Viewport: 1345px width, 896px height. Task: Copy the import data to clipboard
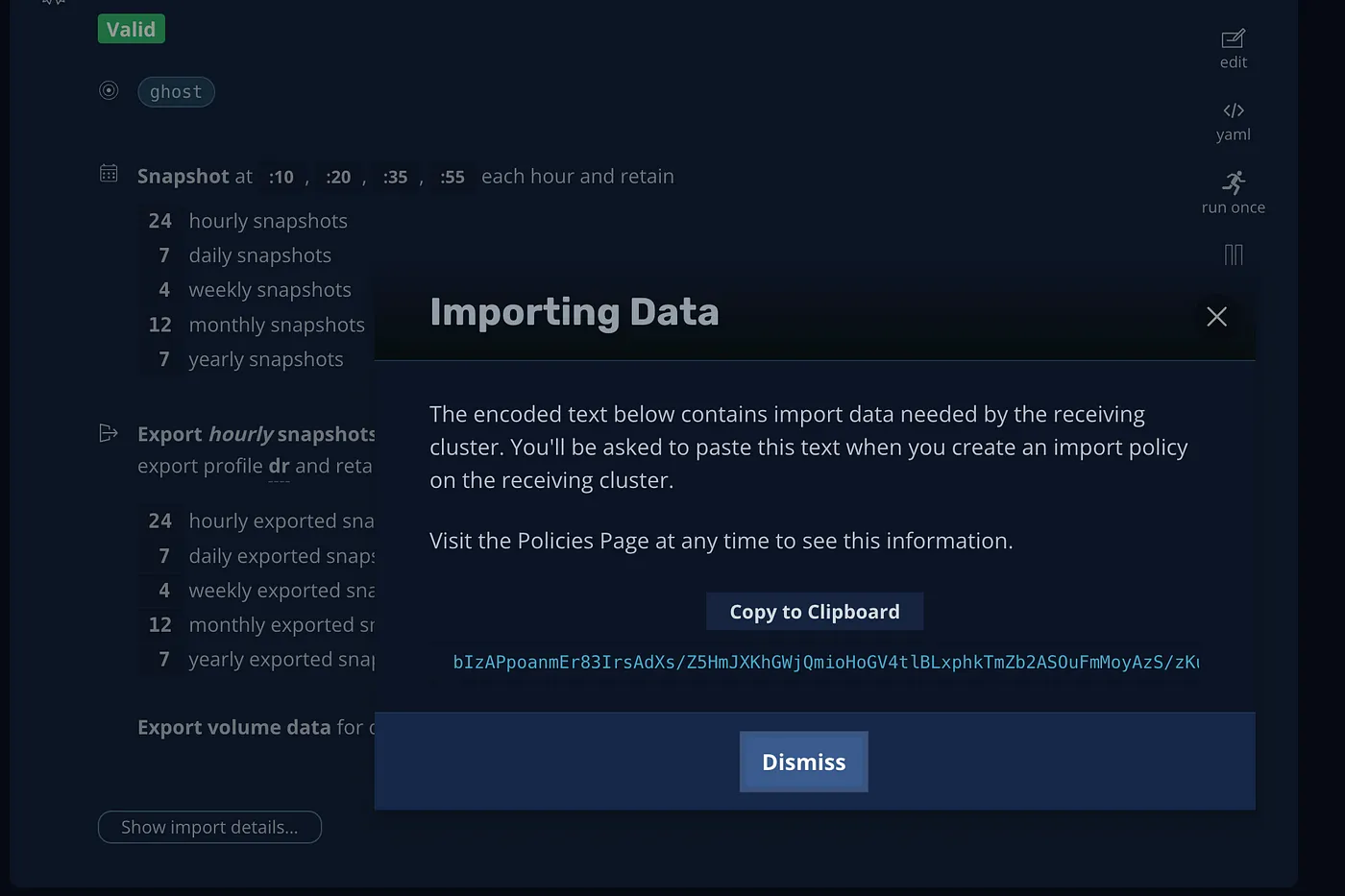point(814,612)
